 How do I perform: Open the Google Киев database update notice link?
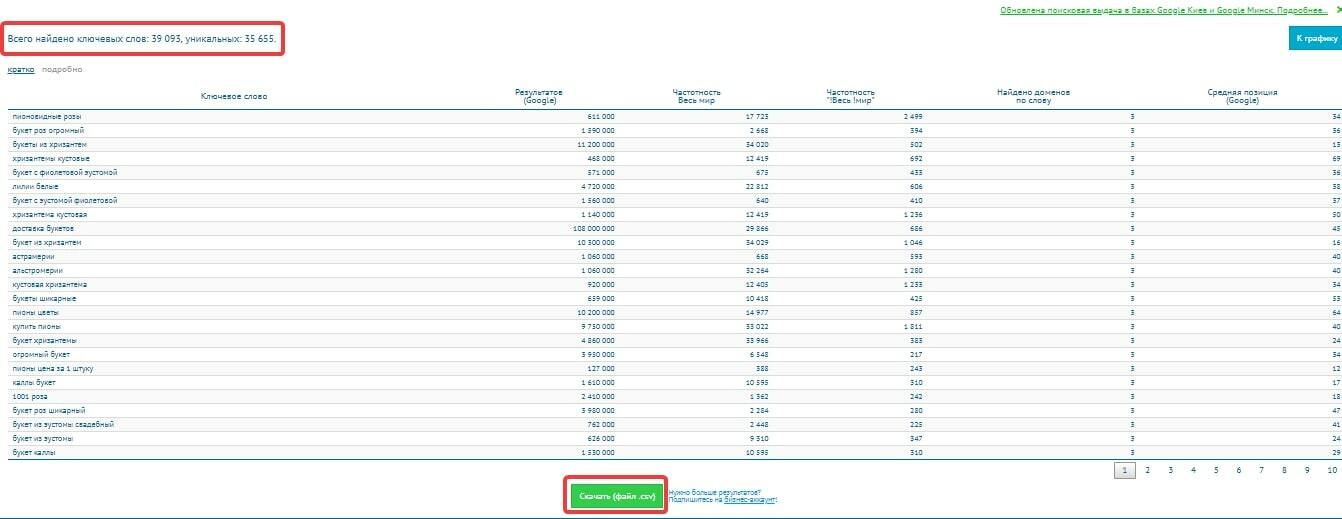click(x=1164, y=11)
